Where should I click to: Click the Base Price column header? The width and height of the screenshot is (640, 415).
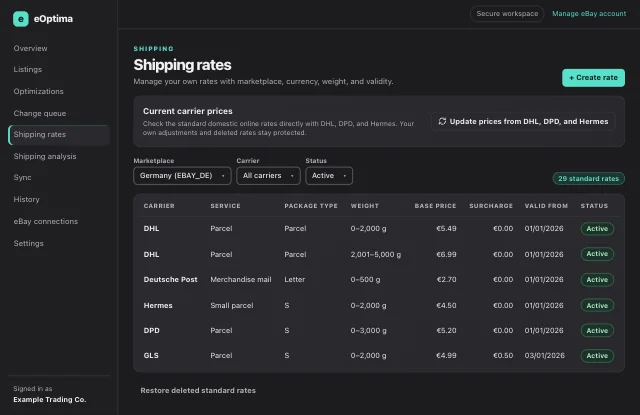(435, 206)
